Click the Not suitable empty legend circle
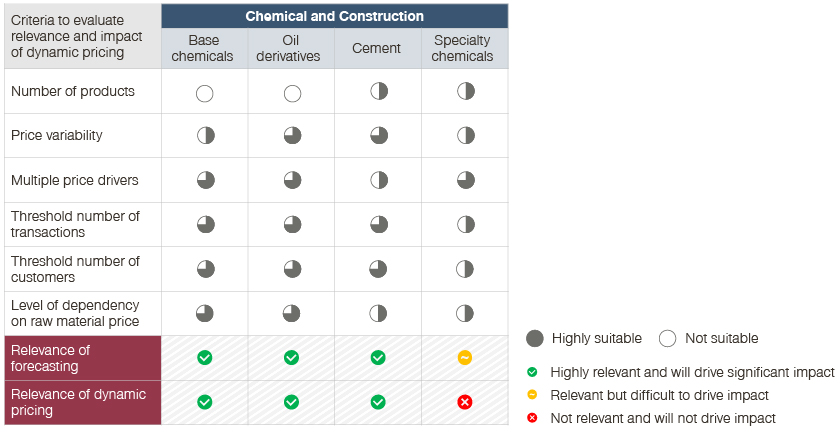 (x=668, y=338)
